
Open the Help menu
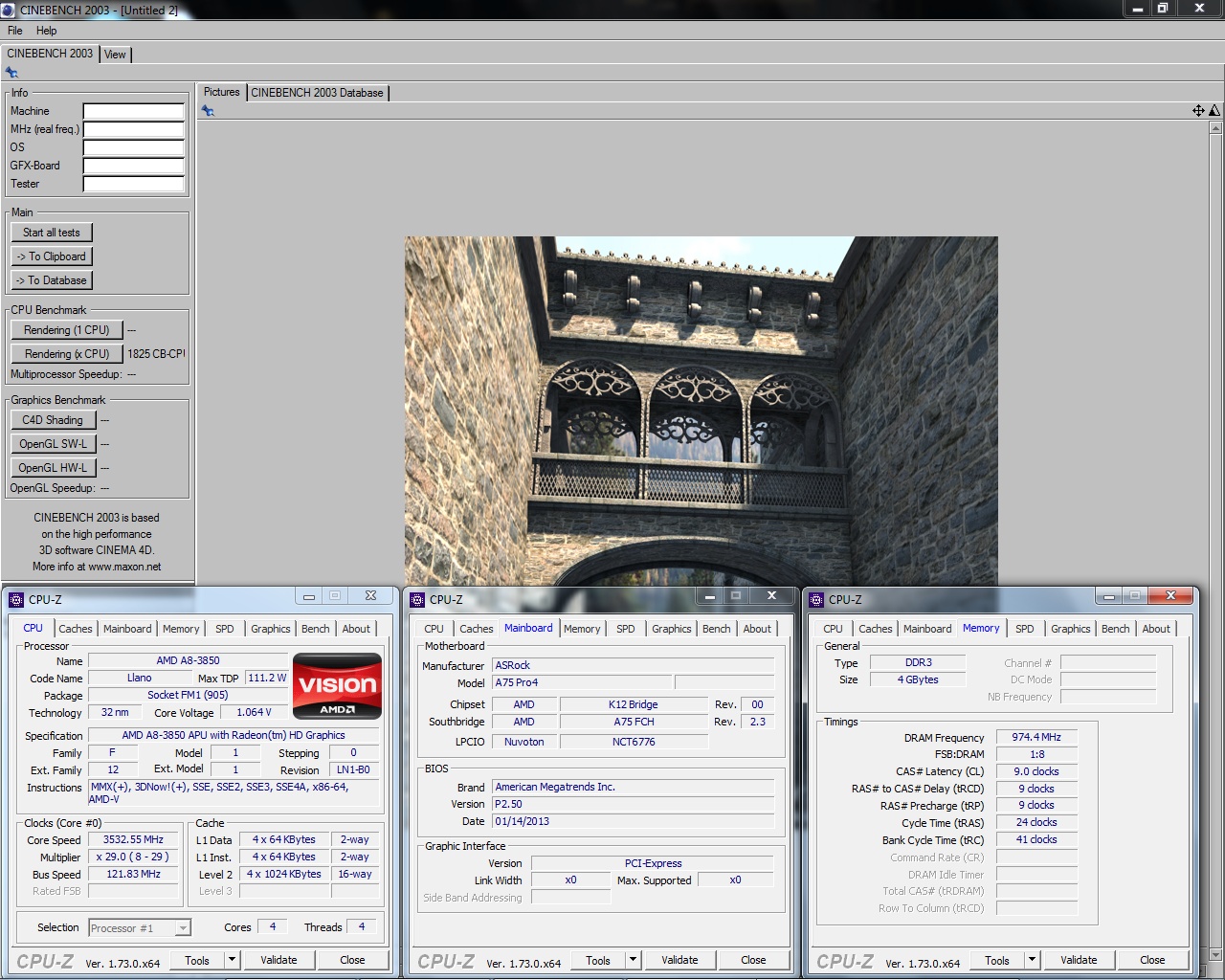point(46,31)
